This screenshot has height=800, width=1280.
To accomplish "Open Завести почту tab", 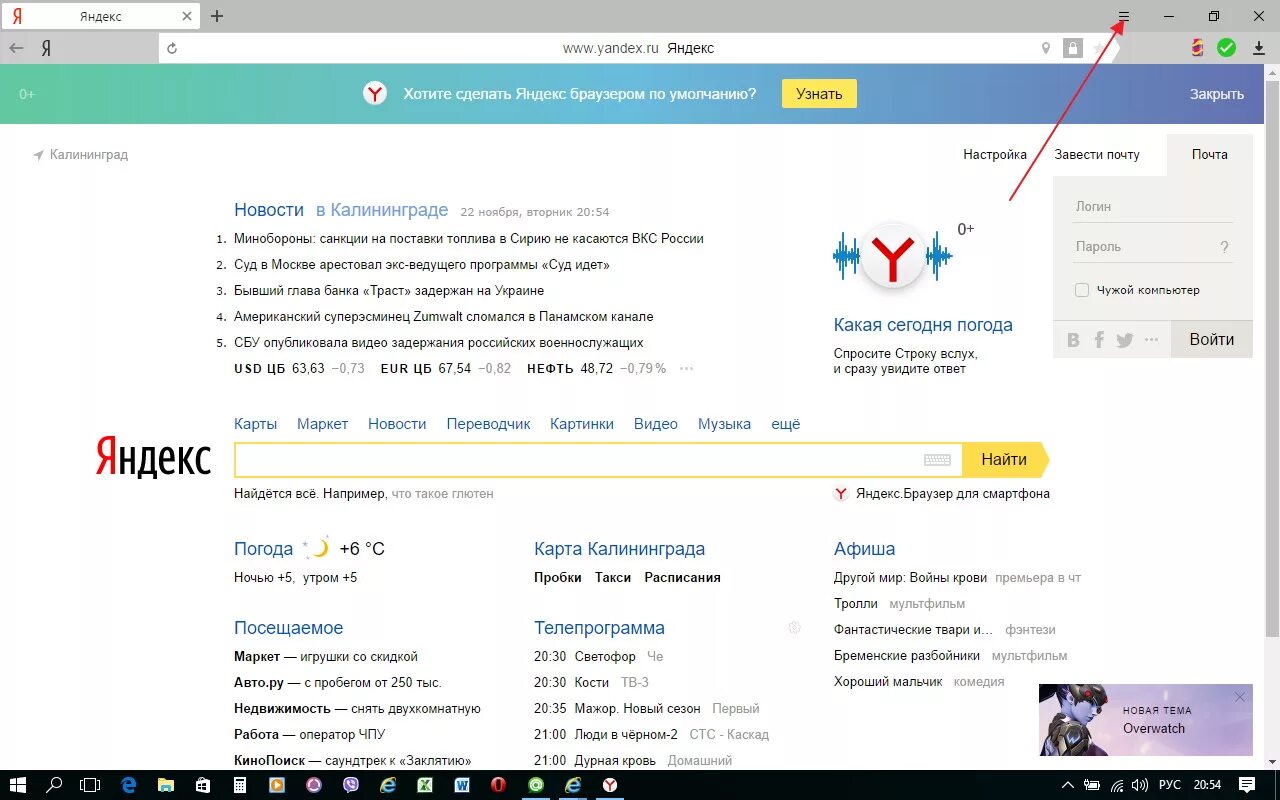I will click(x=1097, y=155).
